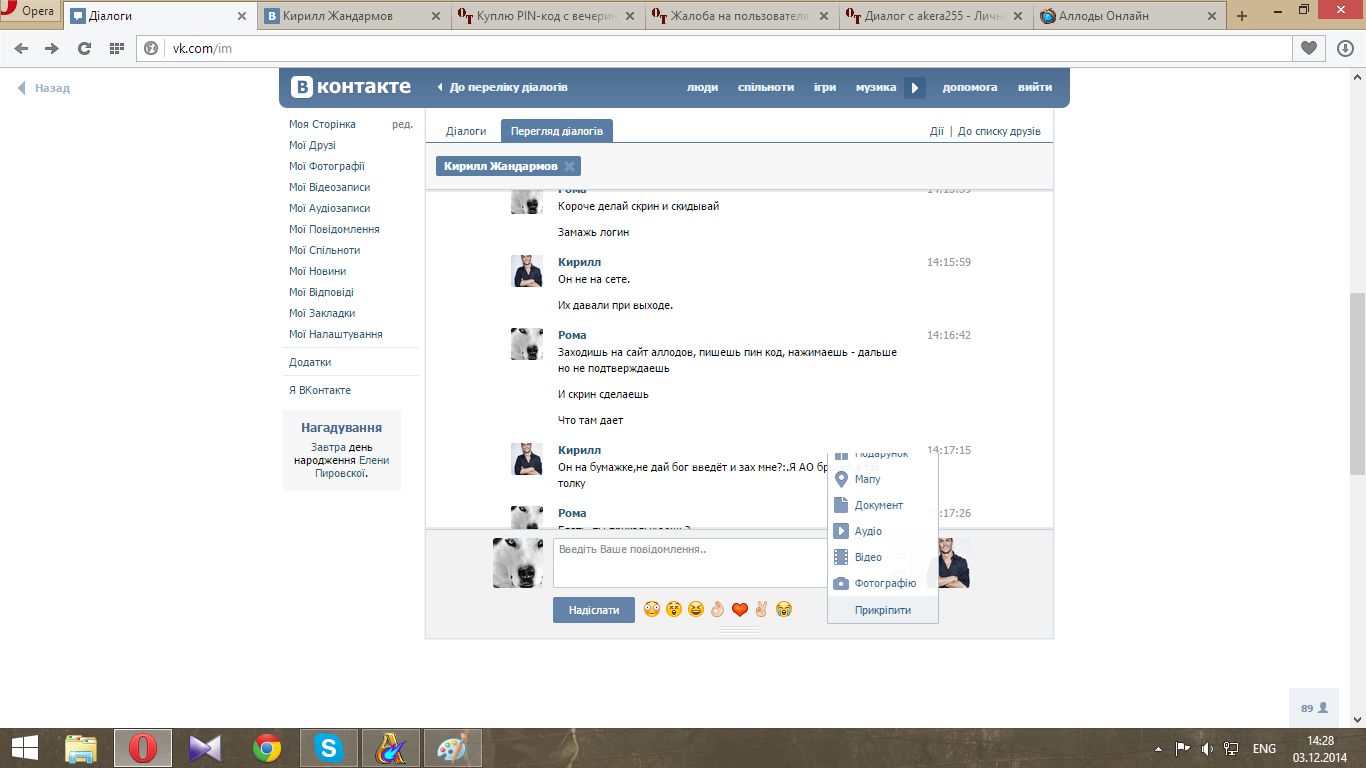
Task: Open Мої Налаштування in the sidebar
Action: pos(336,334)
